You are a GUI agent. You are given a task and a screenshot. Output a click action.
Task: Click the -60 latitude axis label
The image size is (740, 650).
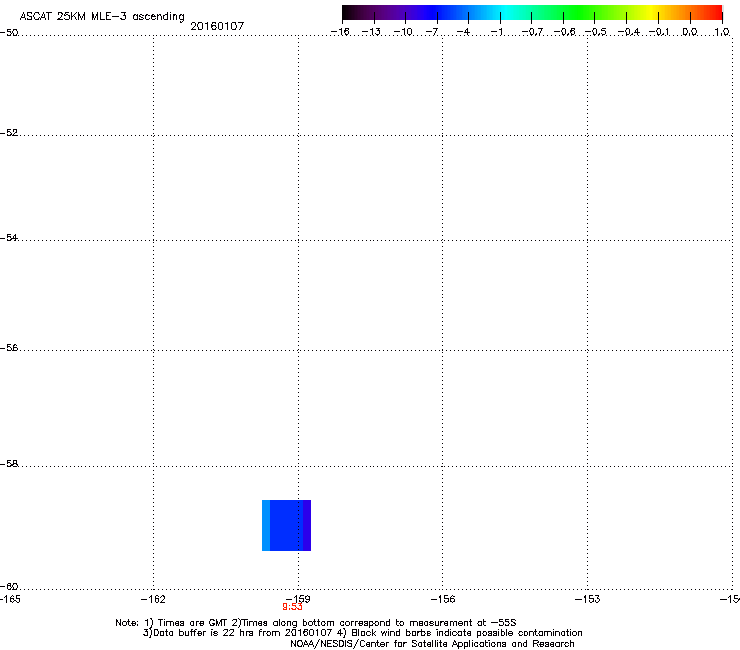[9, 587]
